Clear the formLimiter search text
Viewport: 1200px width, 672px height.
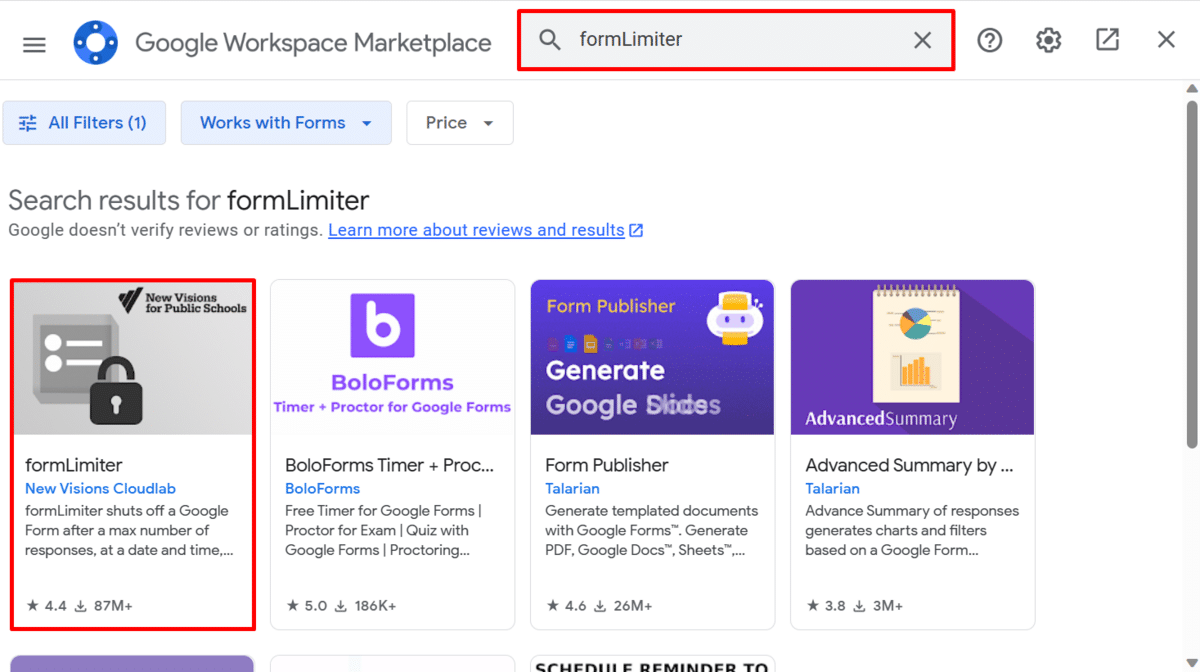[922, 40]
